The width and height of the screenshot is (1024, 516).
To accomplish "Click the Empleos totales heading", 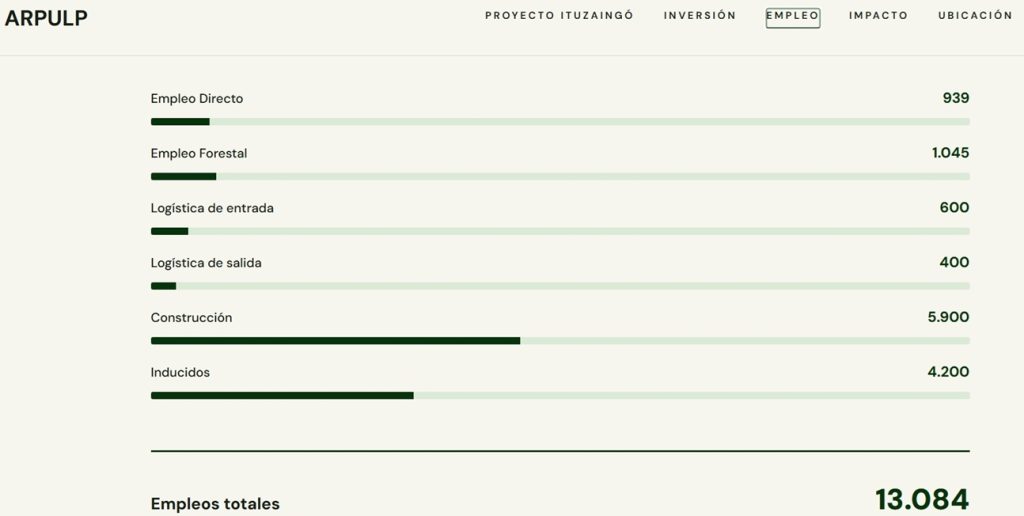I will tap(215, 504).
